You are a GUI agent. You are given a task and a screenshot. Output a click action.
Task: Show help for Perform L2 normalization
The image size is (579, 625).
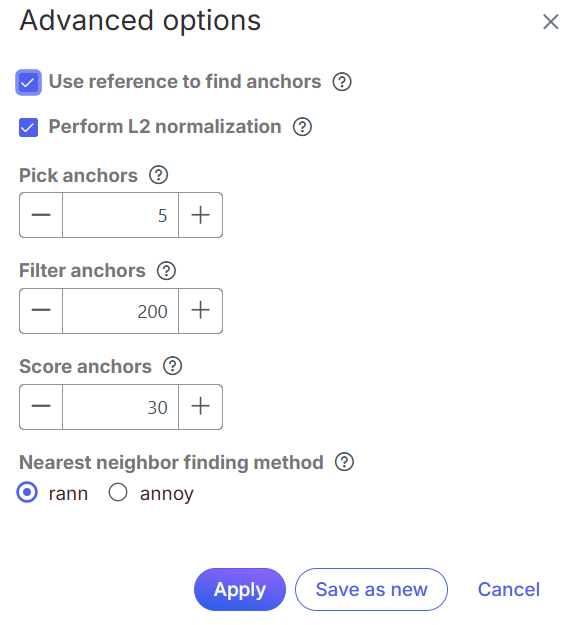(302, 127)
